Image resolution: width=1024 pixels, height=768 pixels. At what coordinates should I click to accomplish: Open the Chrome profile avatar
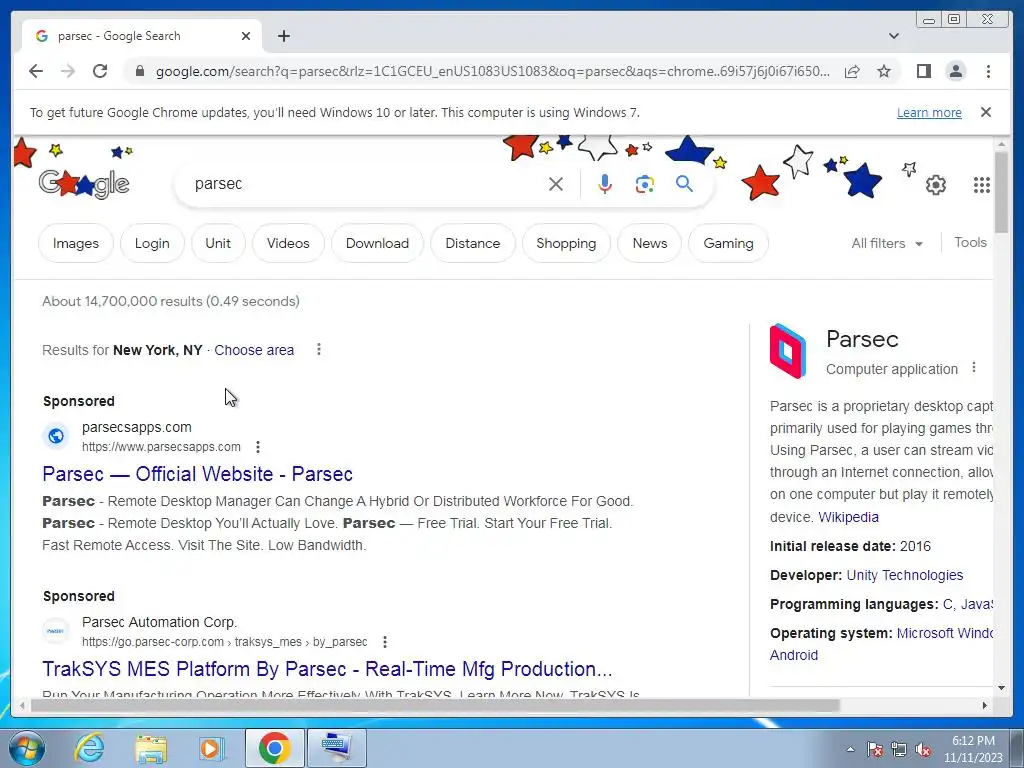(956, 71)
